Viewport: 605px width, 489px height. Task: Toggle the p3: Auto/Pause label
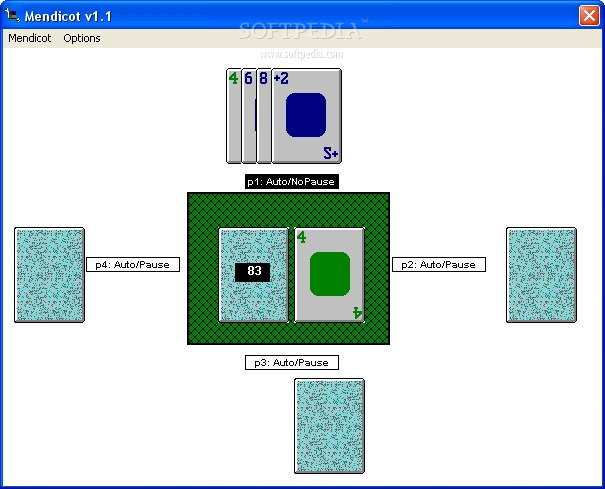pos(292,363)
